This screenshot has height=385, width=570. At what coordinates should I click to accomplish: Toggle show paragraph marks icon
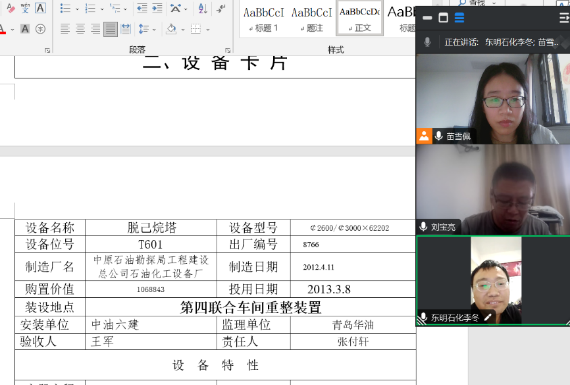tap(221, 8)
